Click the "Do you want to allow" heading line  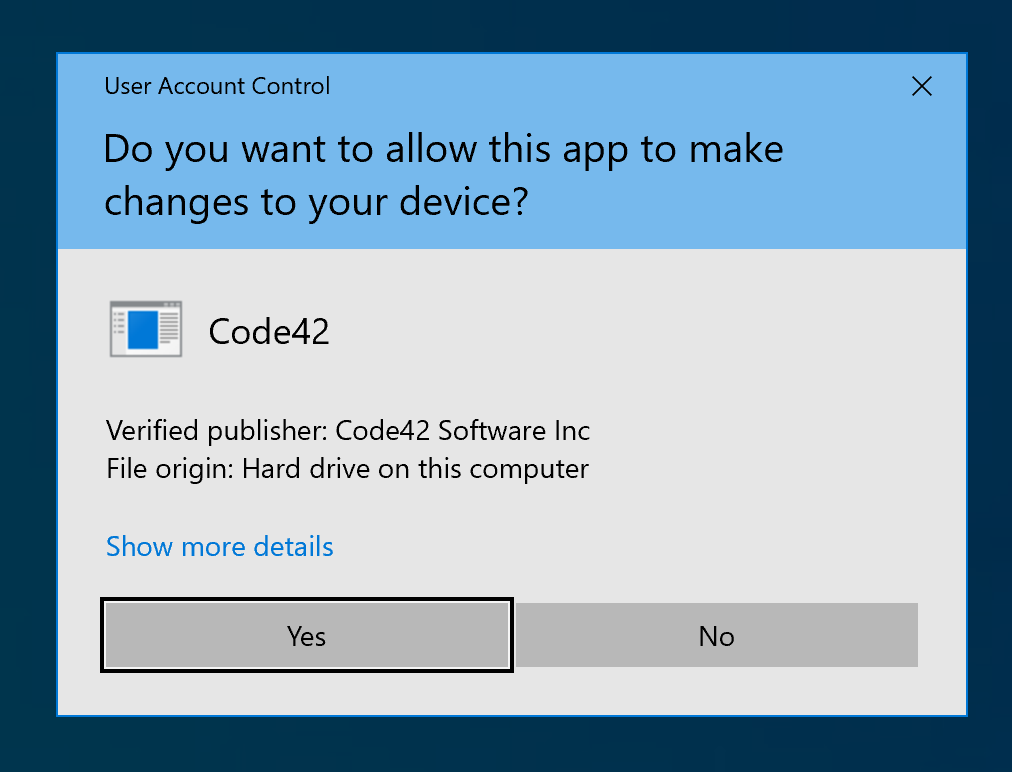(443, 150)
